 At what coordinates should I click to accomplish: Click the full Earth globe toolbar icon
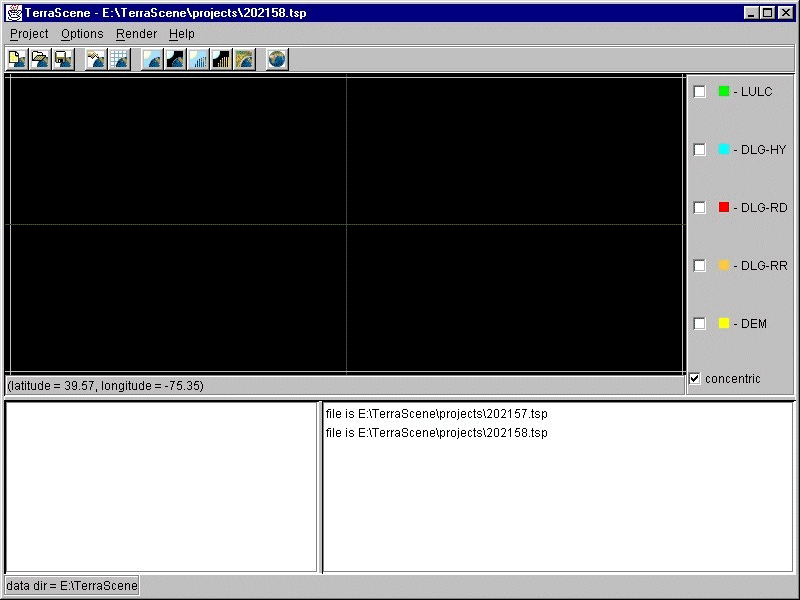pyautogui.click(x=277, y=60)
